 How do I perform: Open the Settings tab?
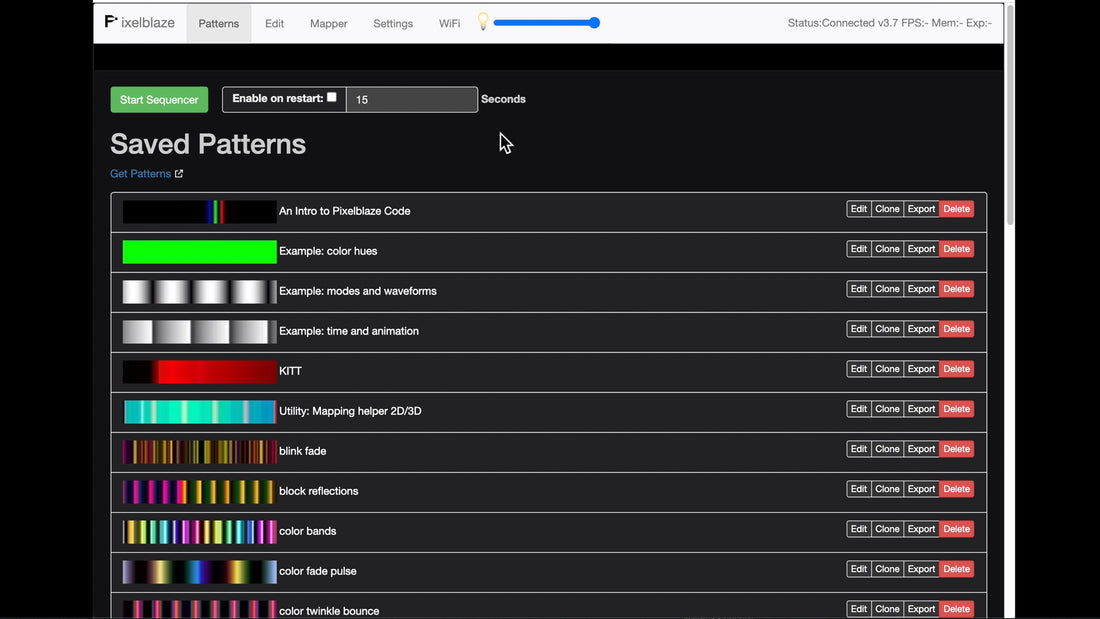tap(393, 23)
